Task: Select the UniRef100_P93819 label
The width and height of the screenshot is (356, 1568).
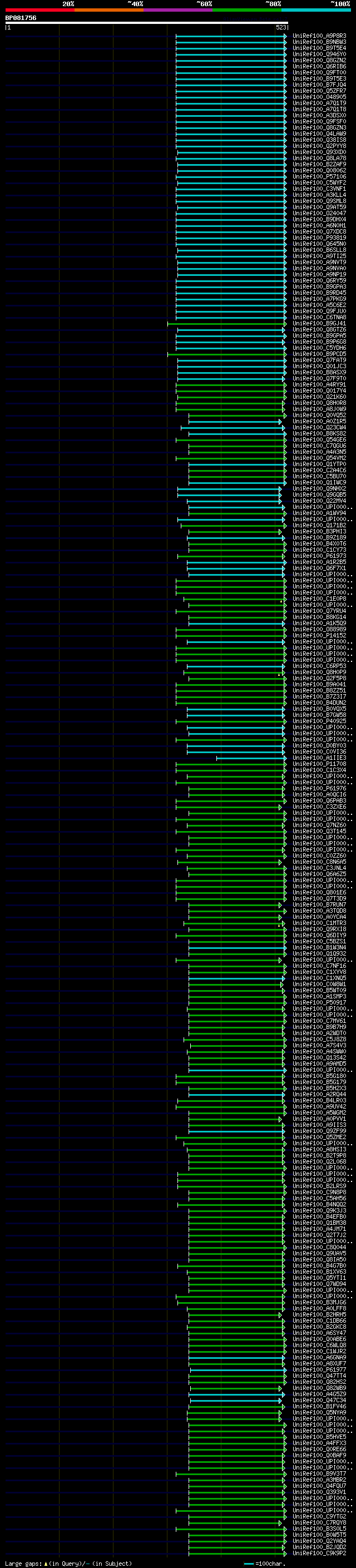Action: pyautogui.click(x=319, y=238)
